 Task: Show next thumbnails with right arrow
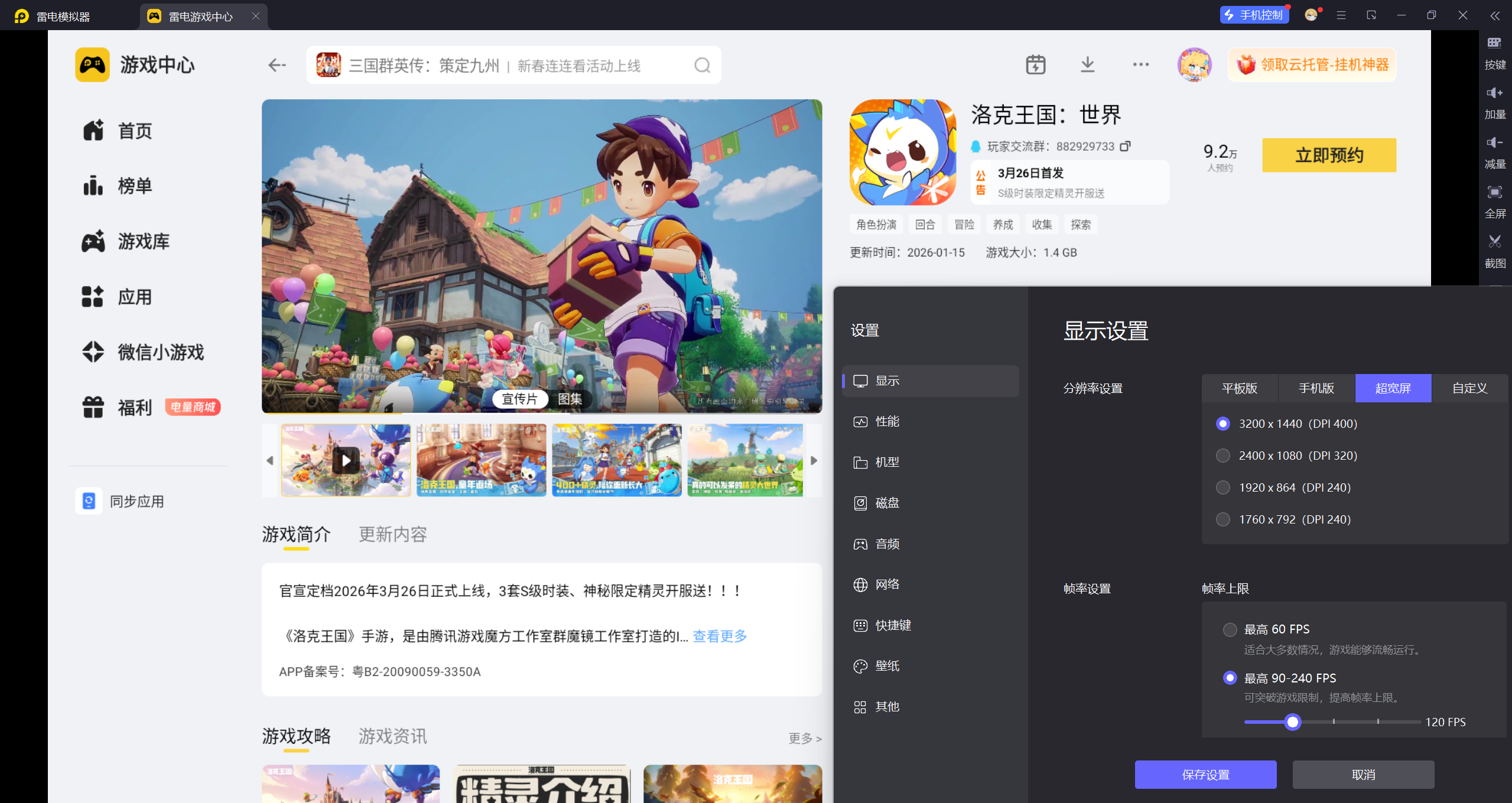click(814, 460)
